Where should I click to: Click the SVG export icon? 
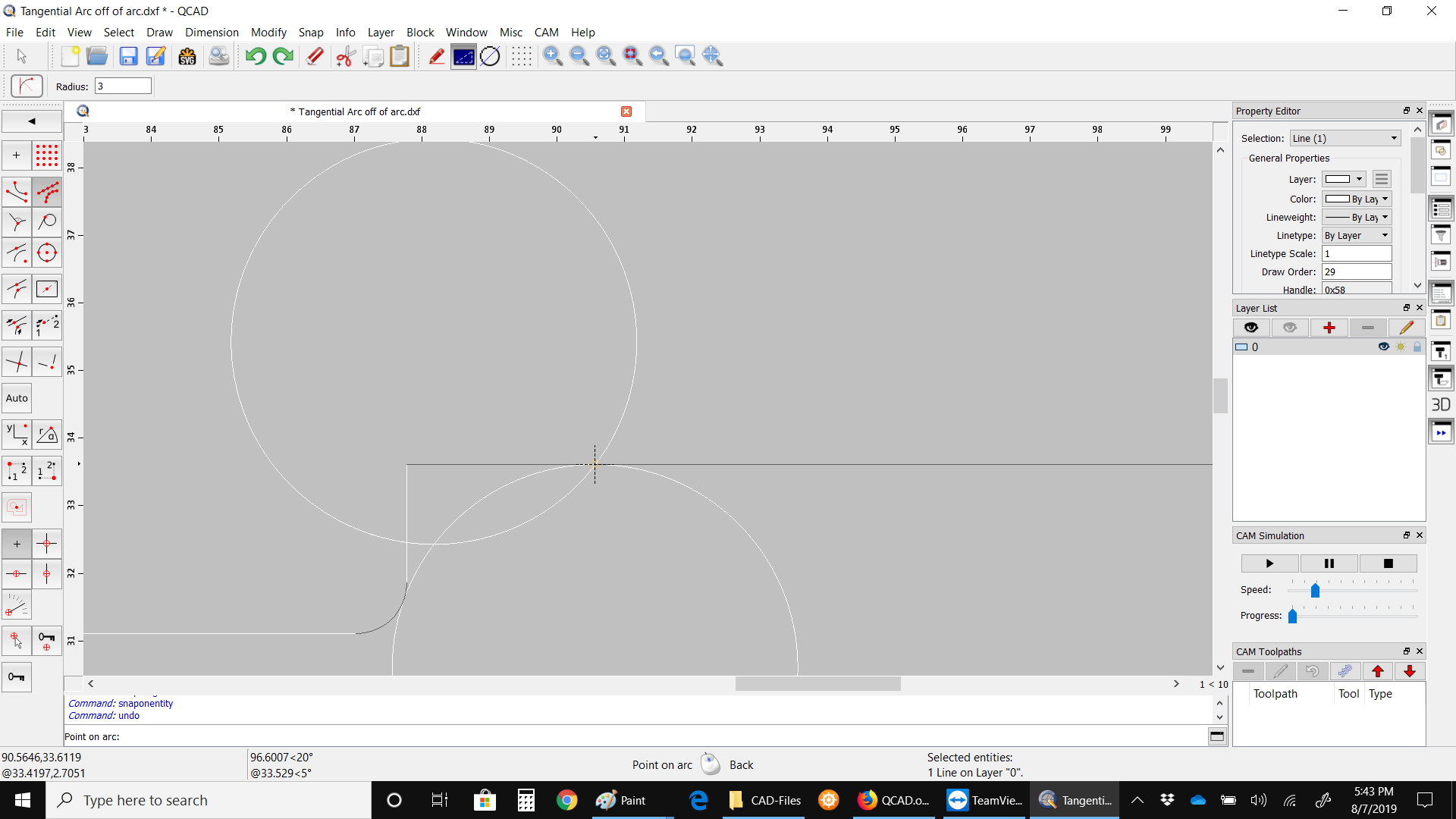tap(187, 56)
